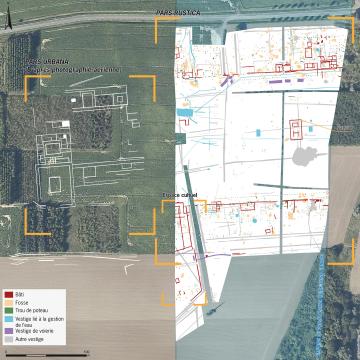Click the orange Fosse legend swatch

(9, 303)
